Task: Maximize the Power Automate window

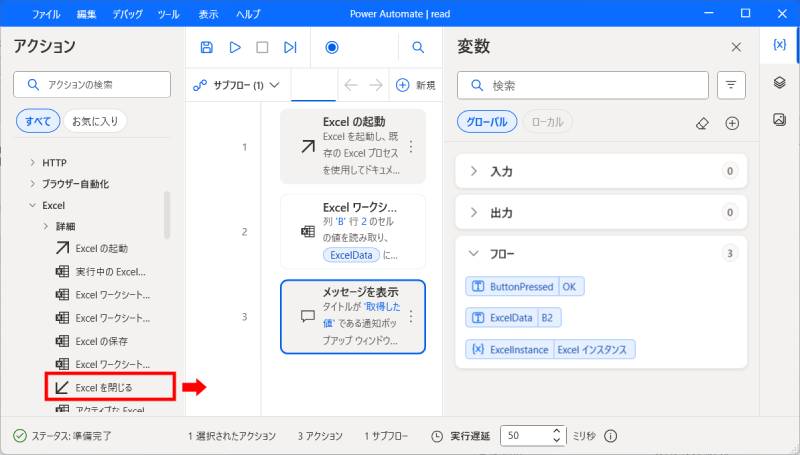Action: point(745,14)
